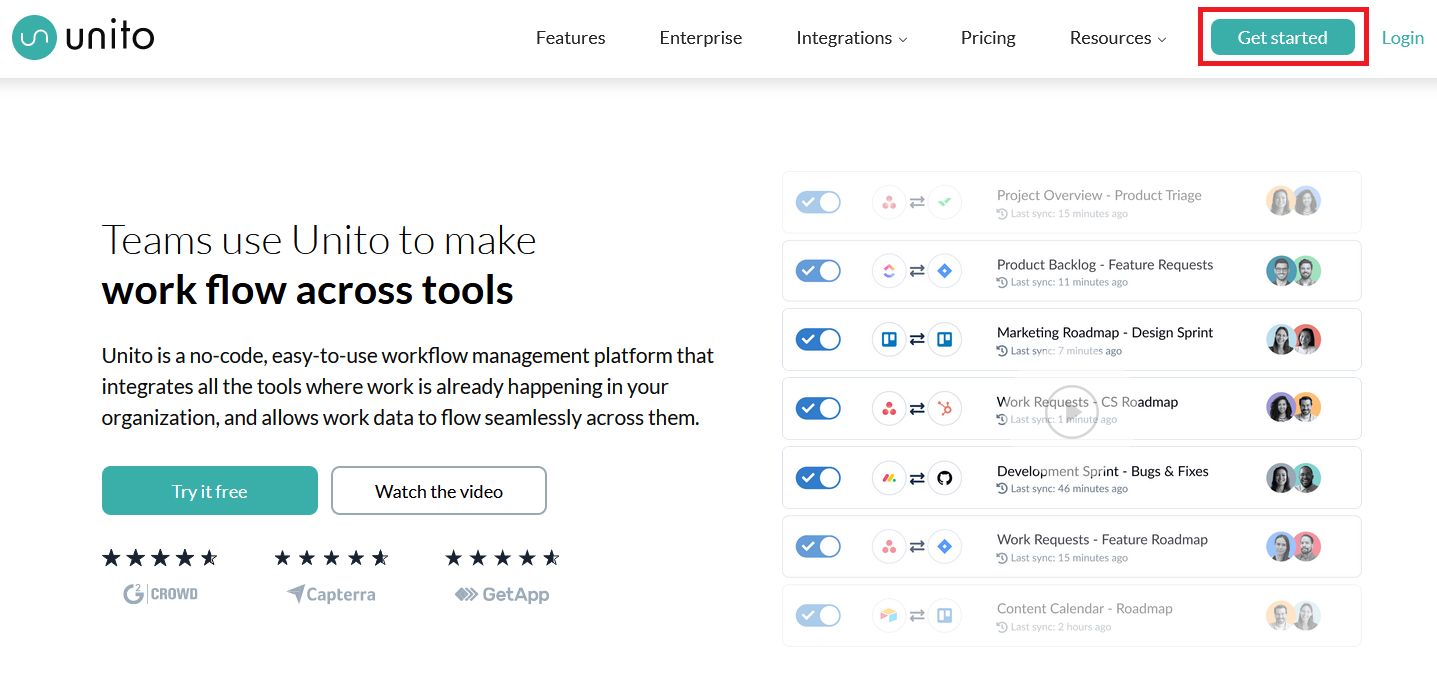The height and width of the screenshot is (697, 1437).
Task: Click the Asana icon in Feature Roadmap row
Action: (x=889, y=546)
